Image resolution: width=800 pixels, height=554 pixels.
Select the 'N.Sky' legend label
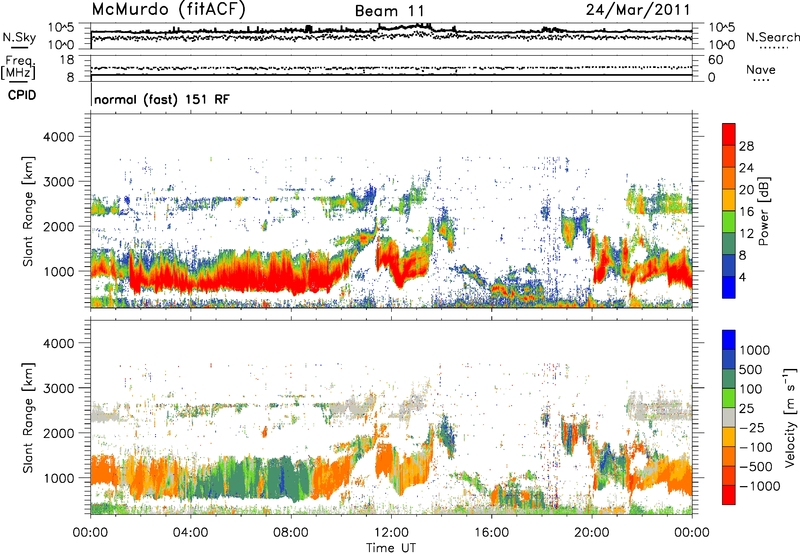pos(19,37)
